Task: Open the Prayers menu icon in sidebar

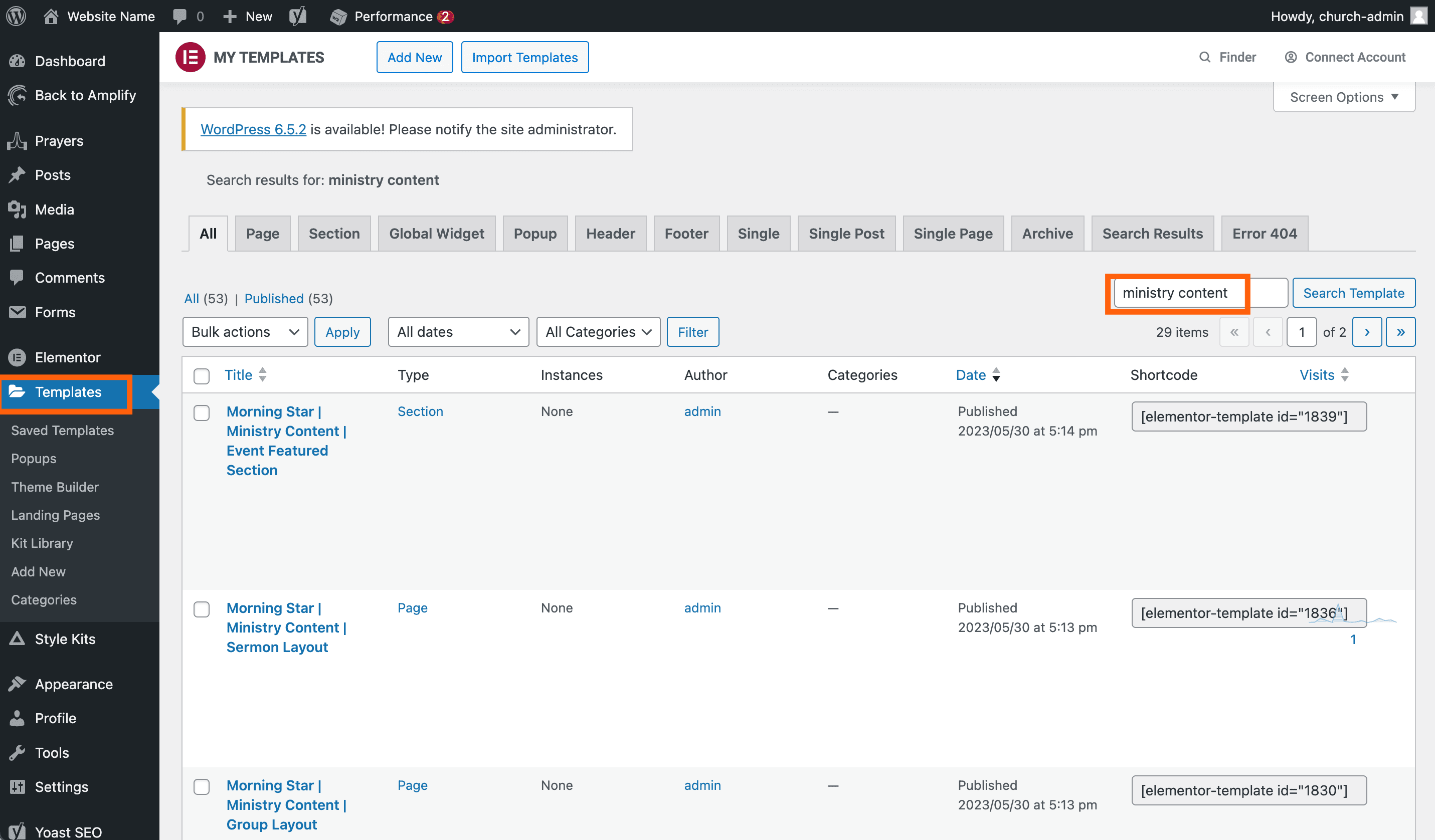Action: coord(17,140)
